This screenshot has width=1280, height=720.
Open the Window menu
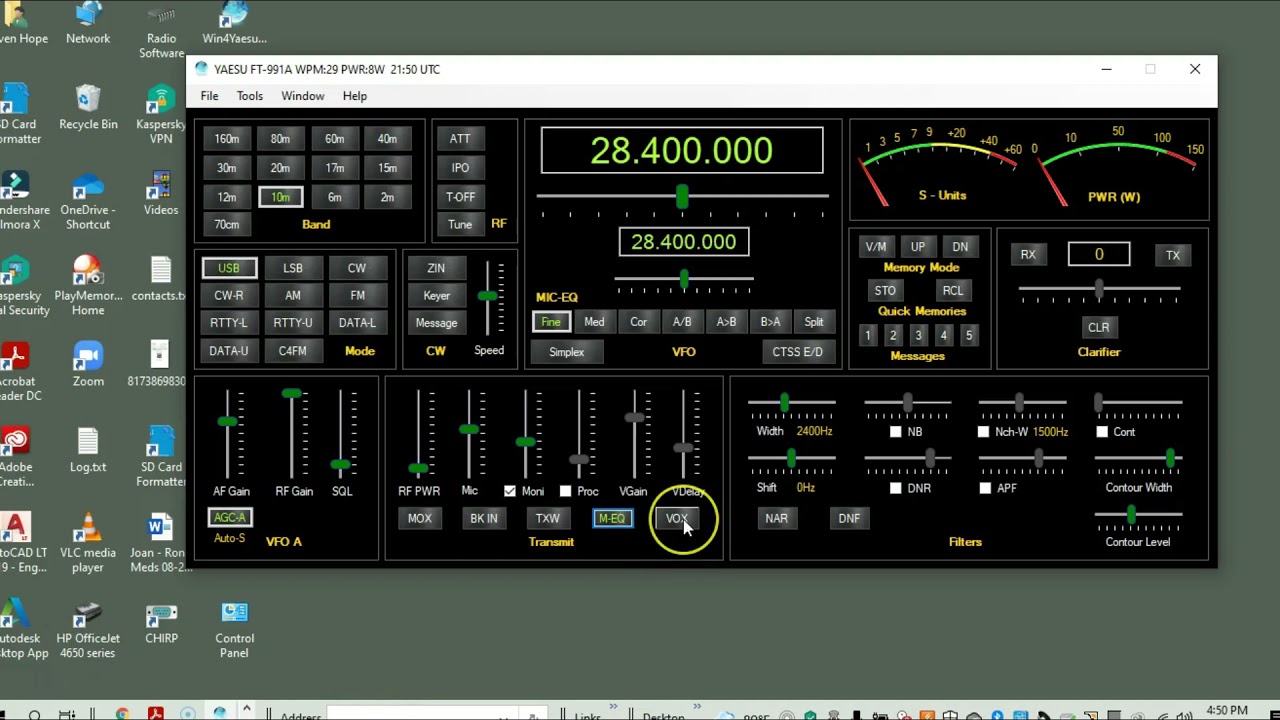(x=302, y=96)
